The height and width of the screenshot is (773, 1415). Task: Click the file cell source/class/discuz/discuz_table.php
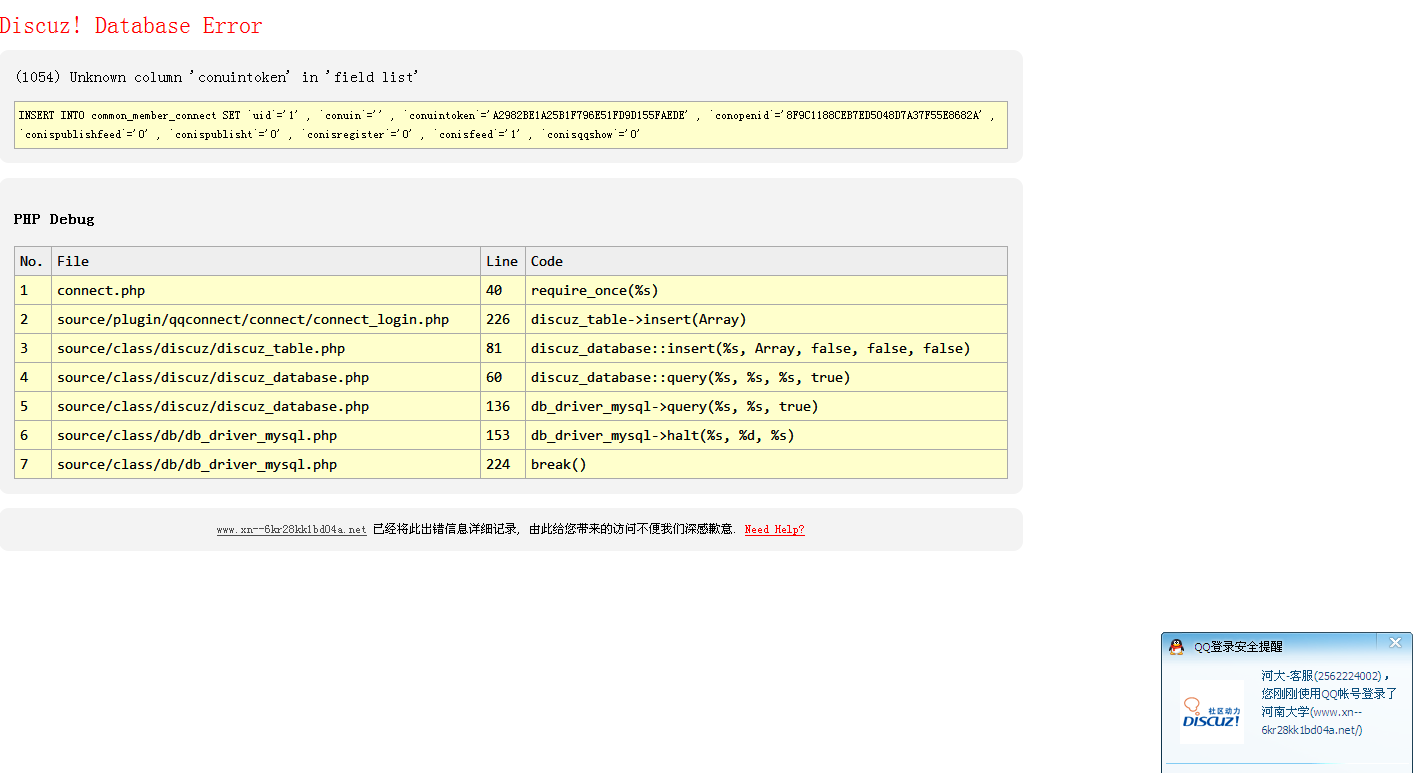(266, 348)
